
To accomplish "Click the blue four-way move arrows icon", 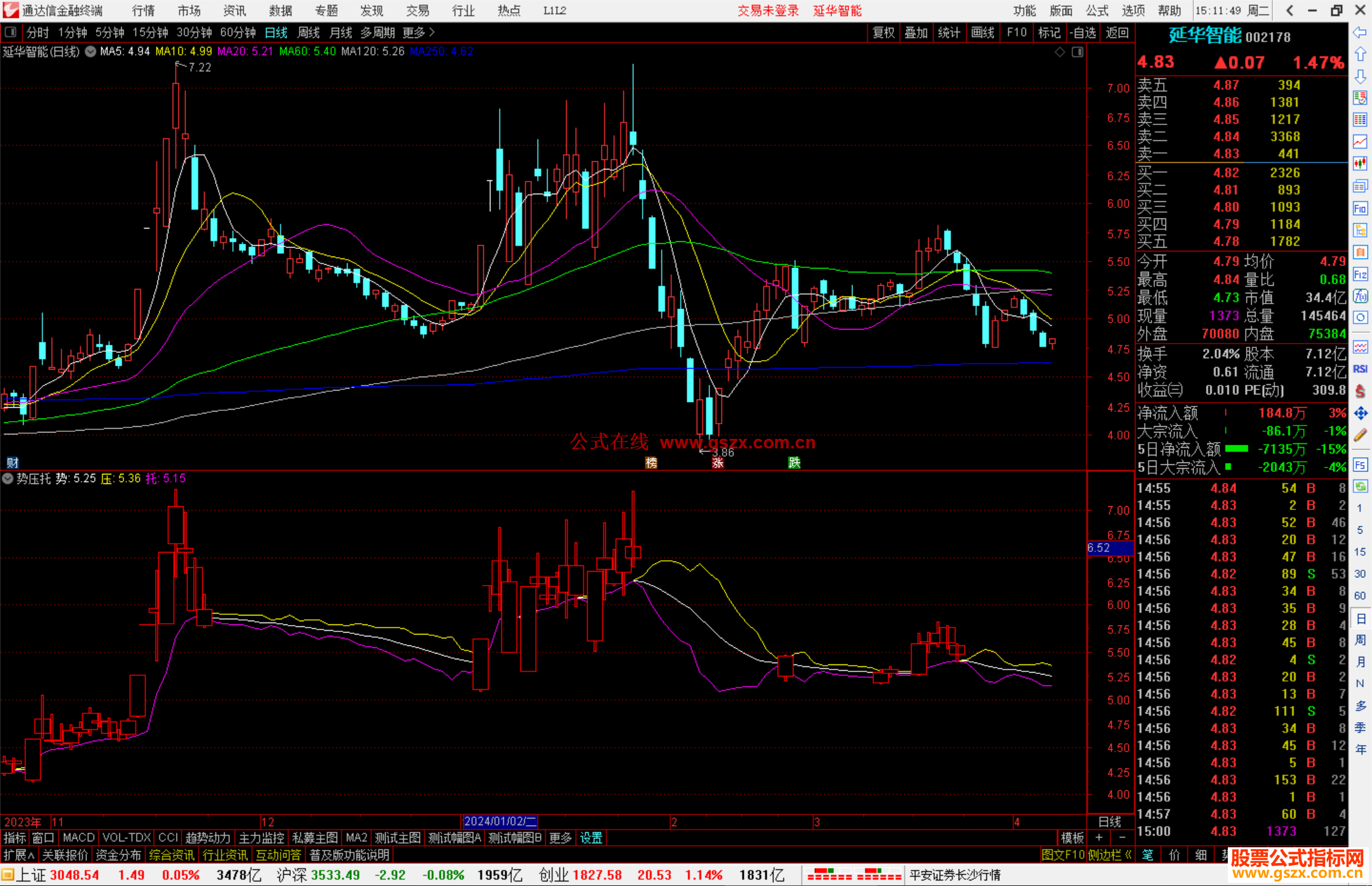I will coord(1360,413).
